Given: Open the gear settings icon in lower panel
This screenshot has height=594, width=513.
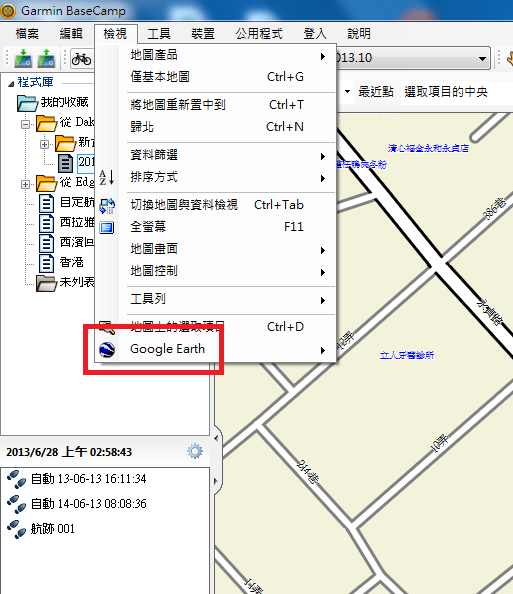Looking at the screenshot, I should pyautogui.click(x=195, y=451).
